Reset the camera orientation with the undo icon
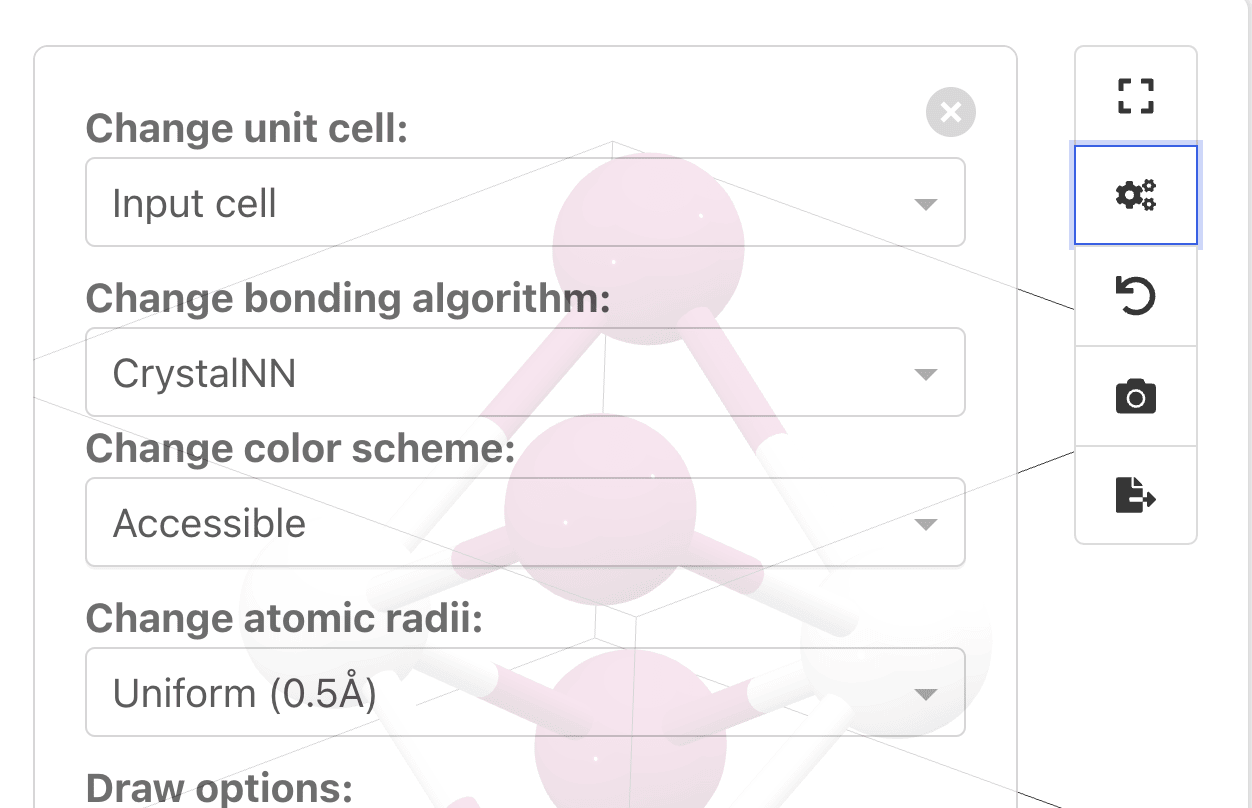The width and height of the screenshot is (1252, 808). (x=1136, y=296)
